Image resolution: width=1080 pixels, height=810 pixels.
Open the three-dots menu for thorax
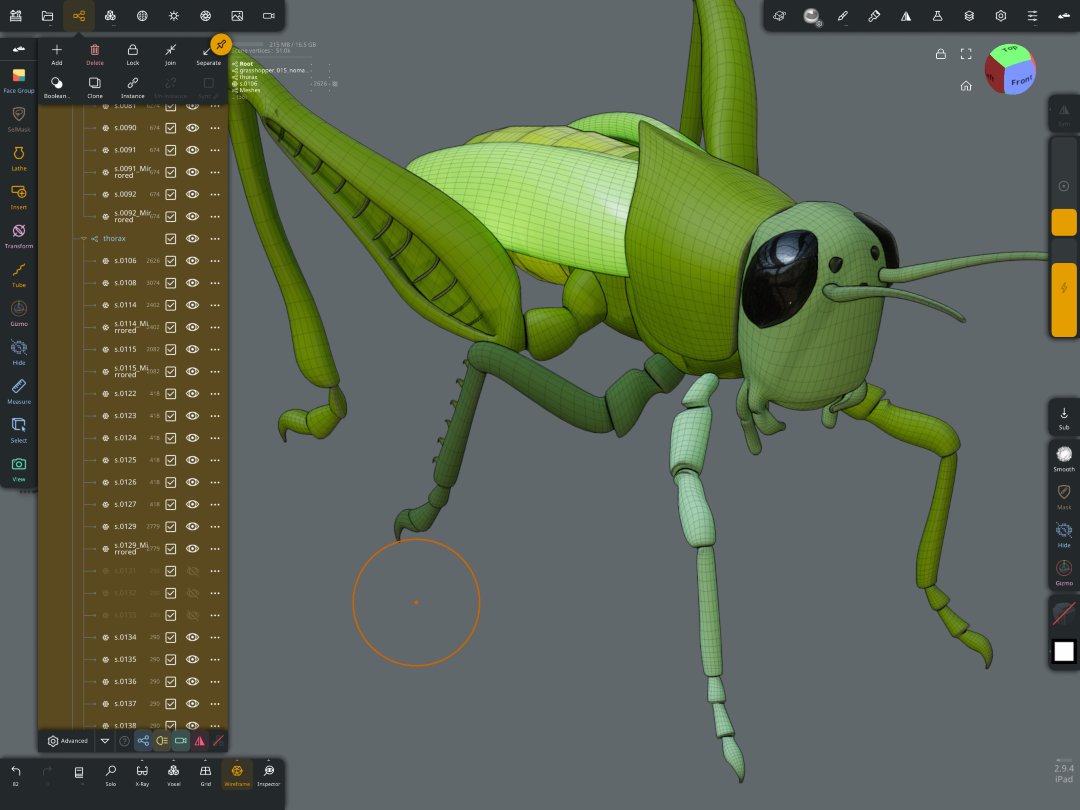click(x=215, y=238)
